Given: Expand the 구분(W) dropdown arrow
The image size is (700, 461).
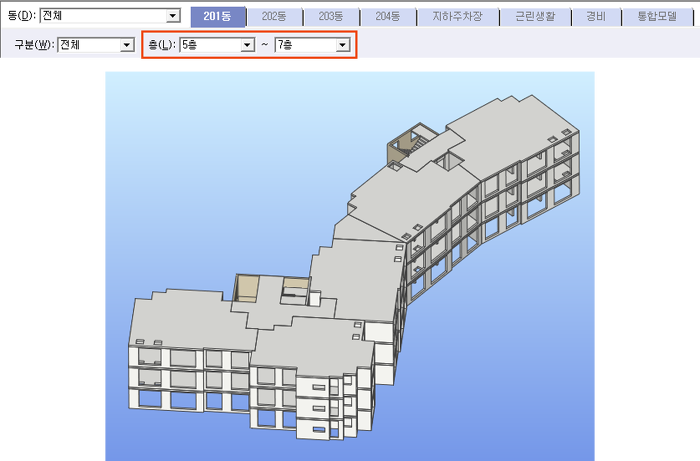Looking at the screenshot, I should coord(127,45).
